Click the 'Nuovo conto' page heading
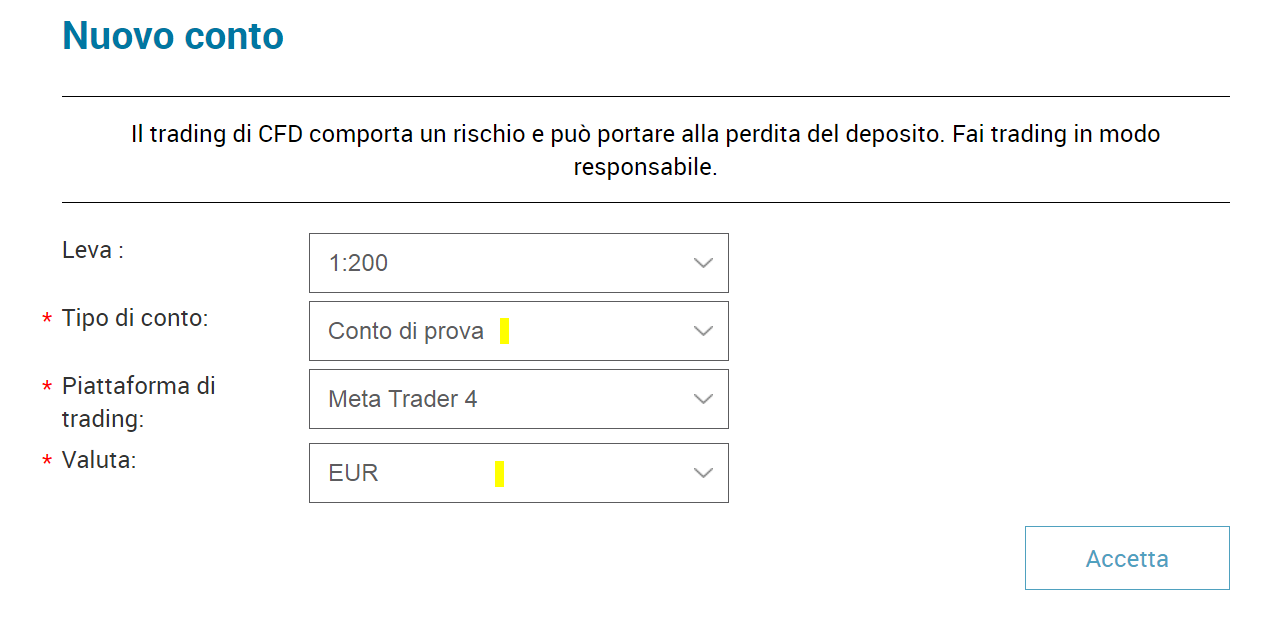Viewport: 1266px width, 617px height. (x=173, y=36)
